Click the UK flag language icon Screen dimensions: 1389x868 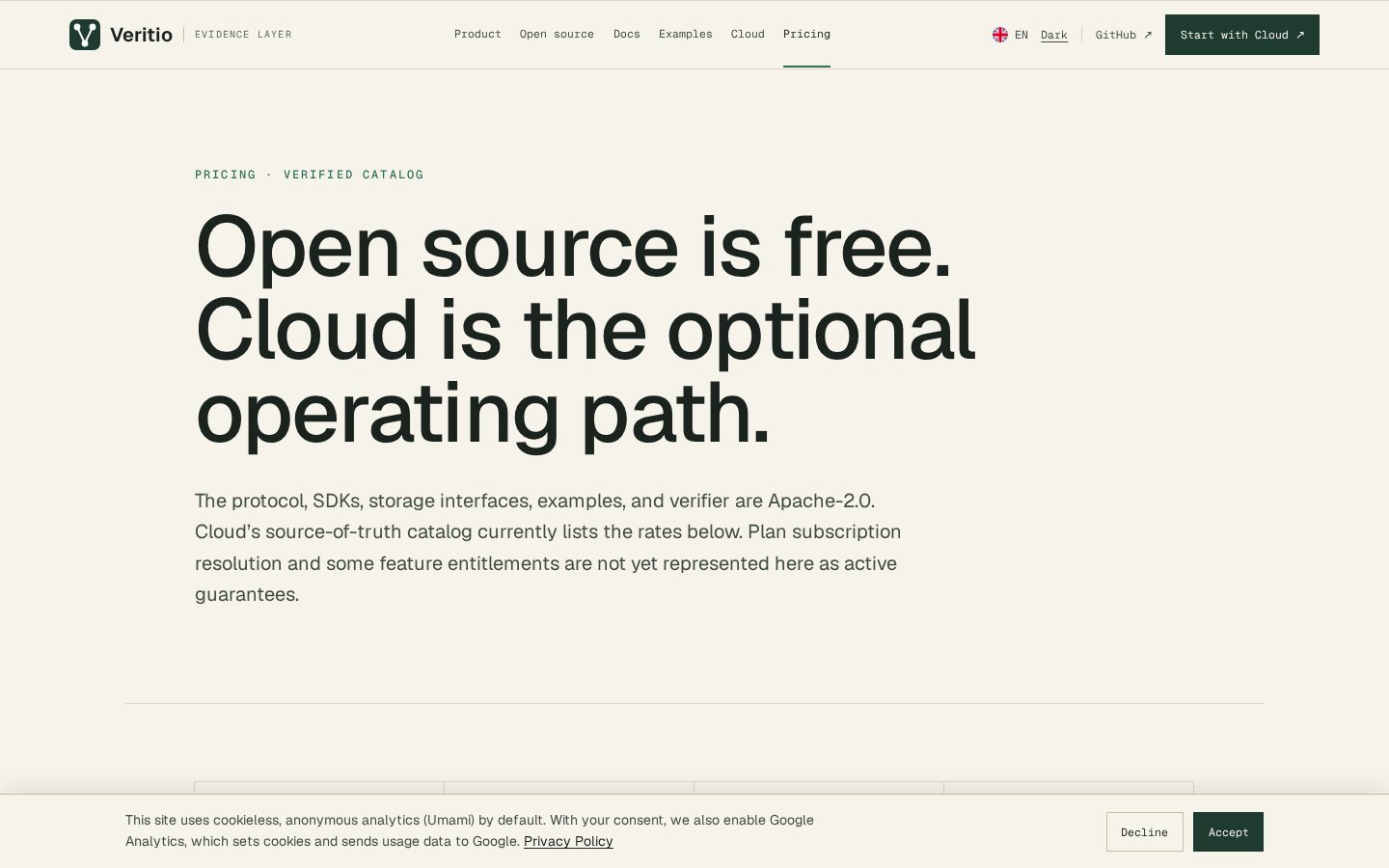click(1000, 35)
